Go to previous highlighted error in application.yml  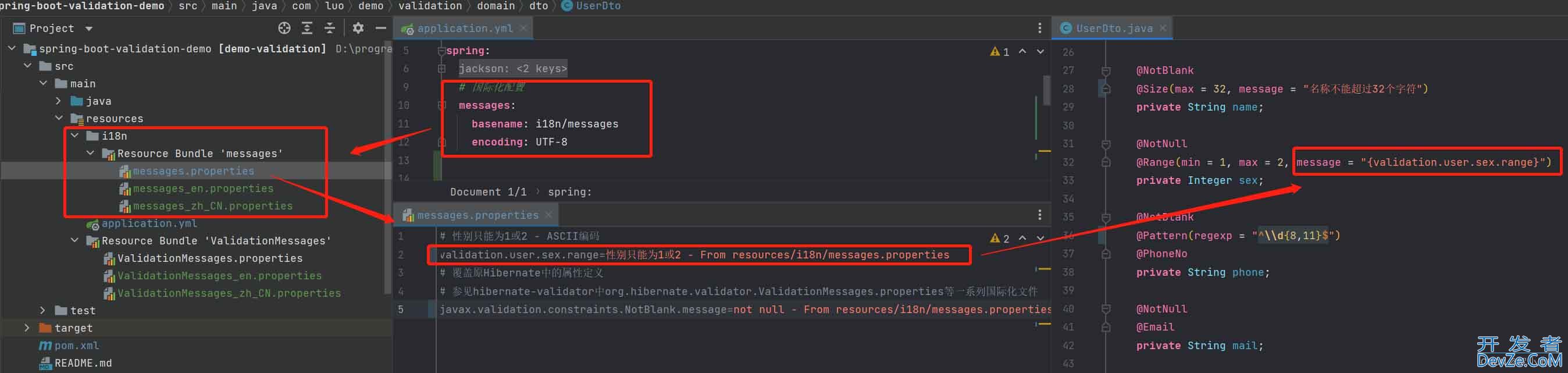pyautogui.click(x=1022, y=52)
